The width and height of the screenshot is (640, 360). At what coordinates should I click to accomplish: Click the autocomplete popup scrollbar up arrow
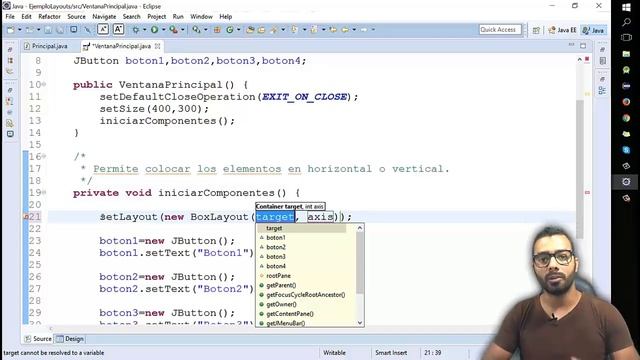(x=360, y=228)
